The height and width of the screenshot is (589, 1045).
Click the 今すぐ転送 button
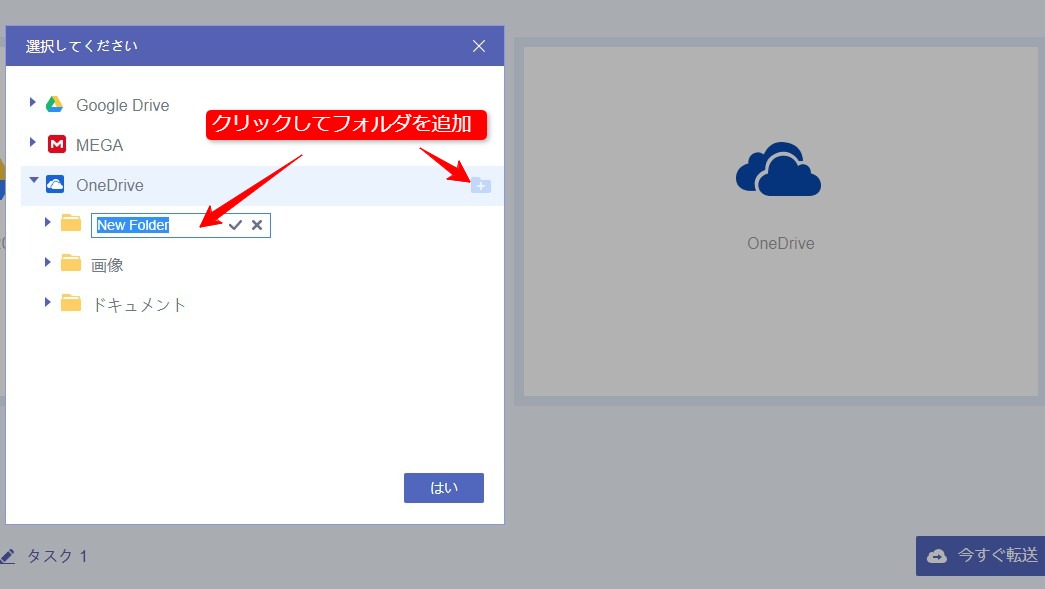click(x=980, y=556)
